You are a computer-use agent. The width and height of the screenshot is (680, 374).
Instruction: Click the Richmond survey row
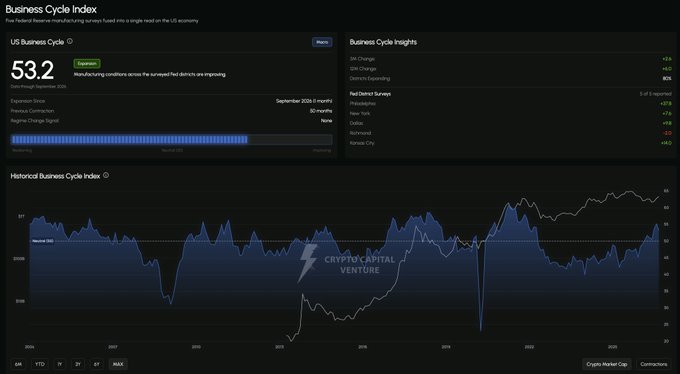pyautogui.click(x=510, y=133)
